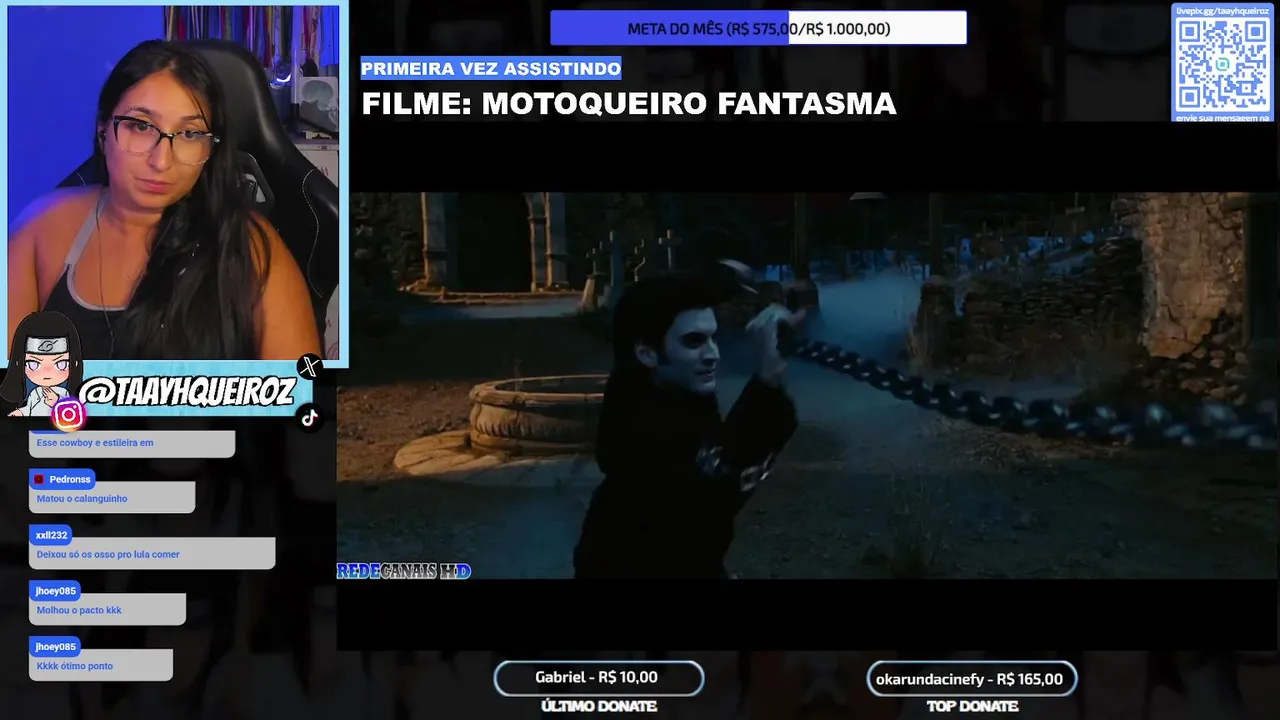Viewport: 1280px width, 720px height.
Task: Click the ÚLTIMO DONATE label
Action: click(x=598, y=706)
